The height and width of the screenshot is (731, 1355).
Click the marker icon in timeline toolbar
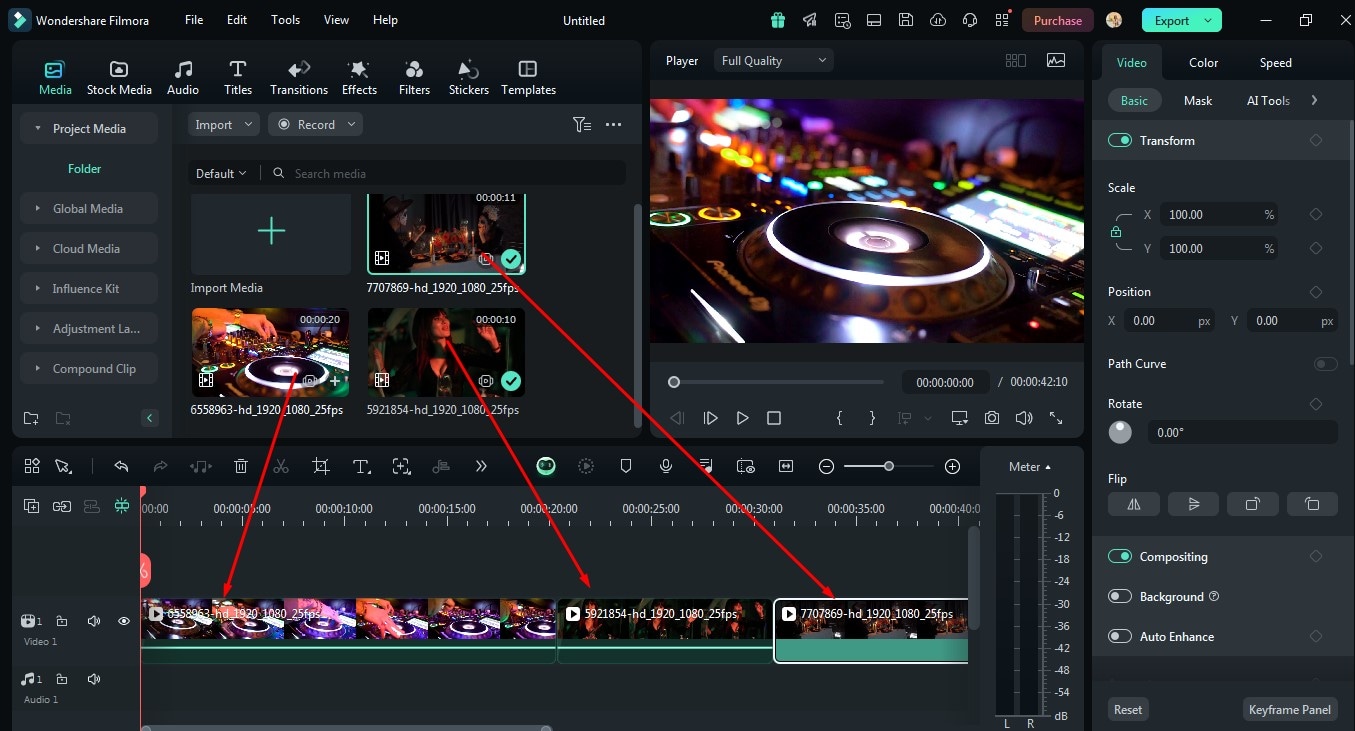pyautogui.click(x=626, y=466)
